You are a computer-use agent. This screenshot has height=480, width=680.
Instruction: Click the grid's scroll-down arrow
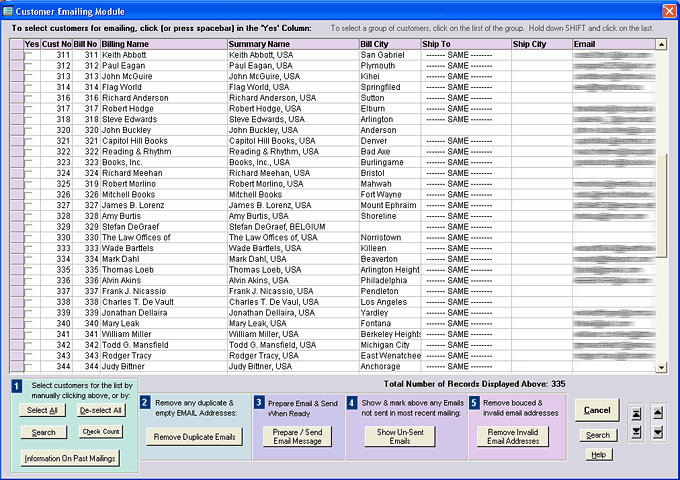[661, 367]
